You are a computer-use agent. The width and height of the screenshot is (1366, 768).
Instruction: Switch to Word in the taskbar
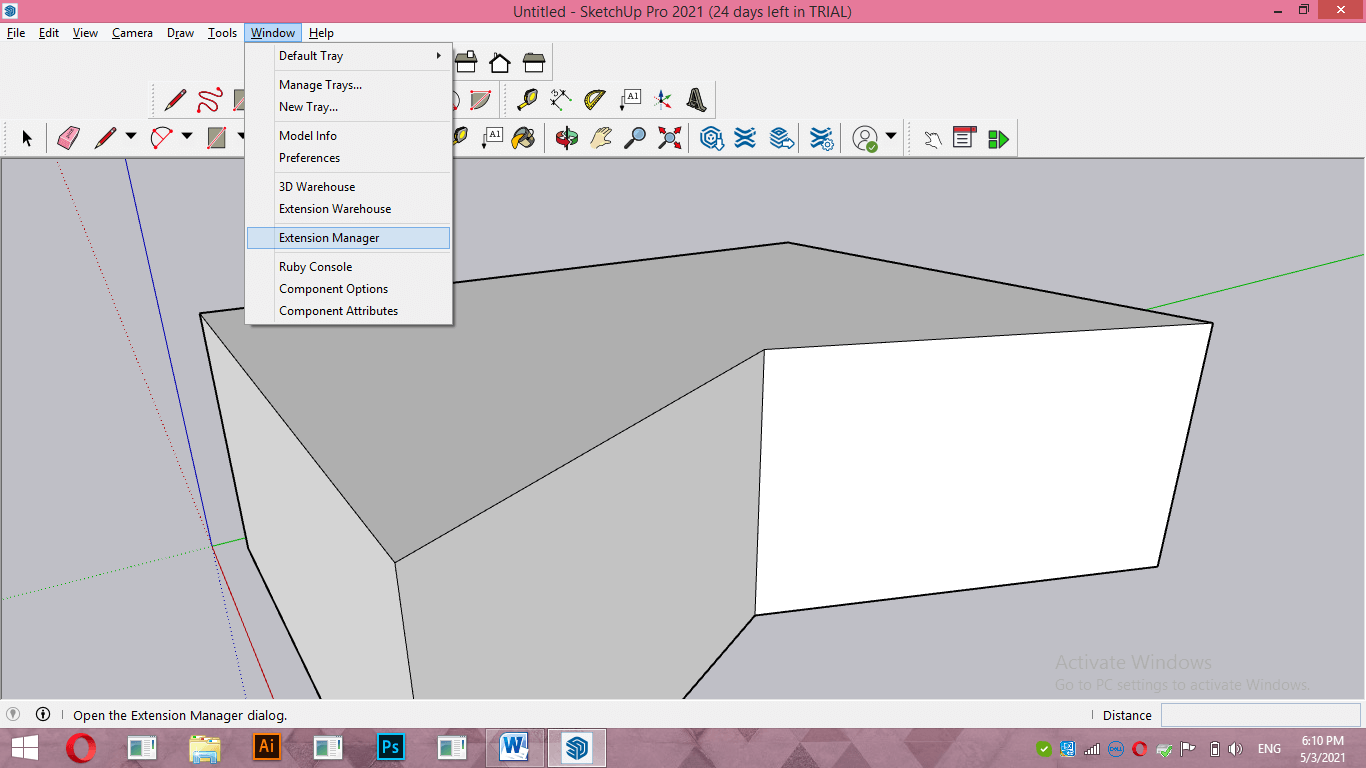(x=515, y=746)
